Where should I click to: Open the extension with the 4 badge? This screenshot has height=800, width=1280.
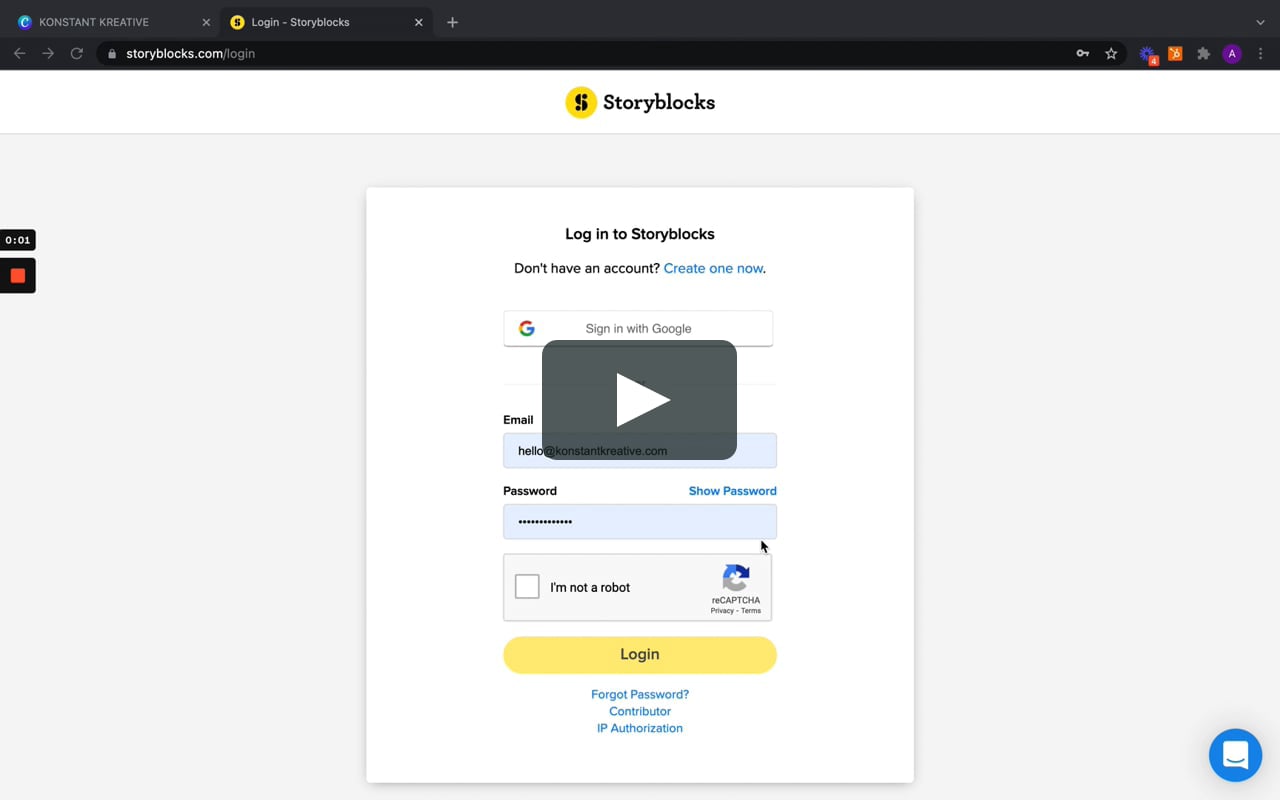coord(1148,55)
